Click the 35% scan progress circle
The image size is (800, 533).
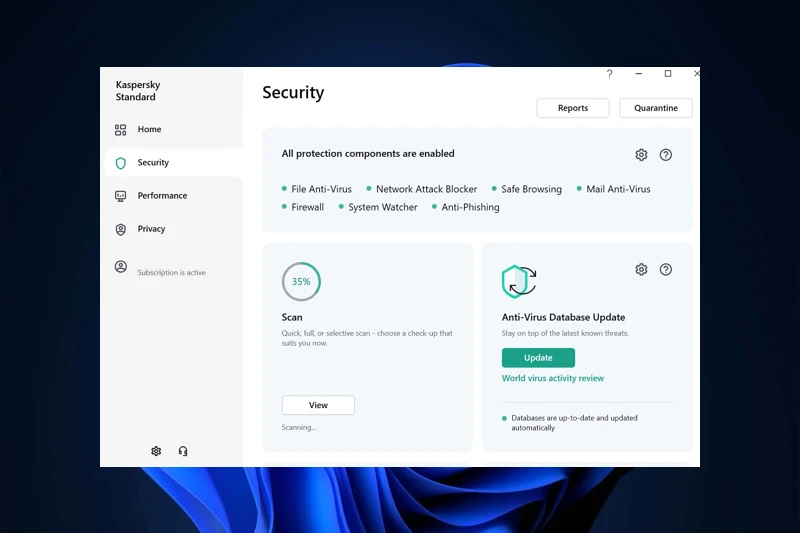click(x=301, y=282)
